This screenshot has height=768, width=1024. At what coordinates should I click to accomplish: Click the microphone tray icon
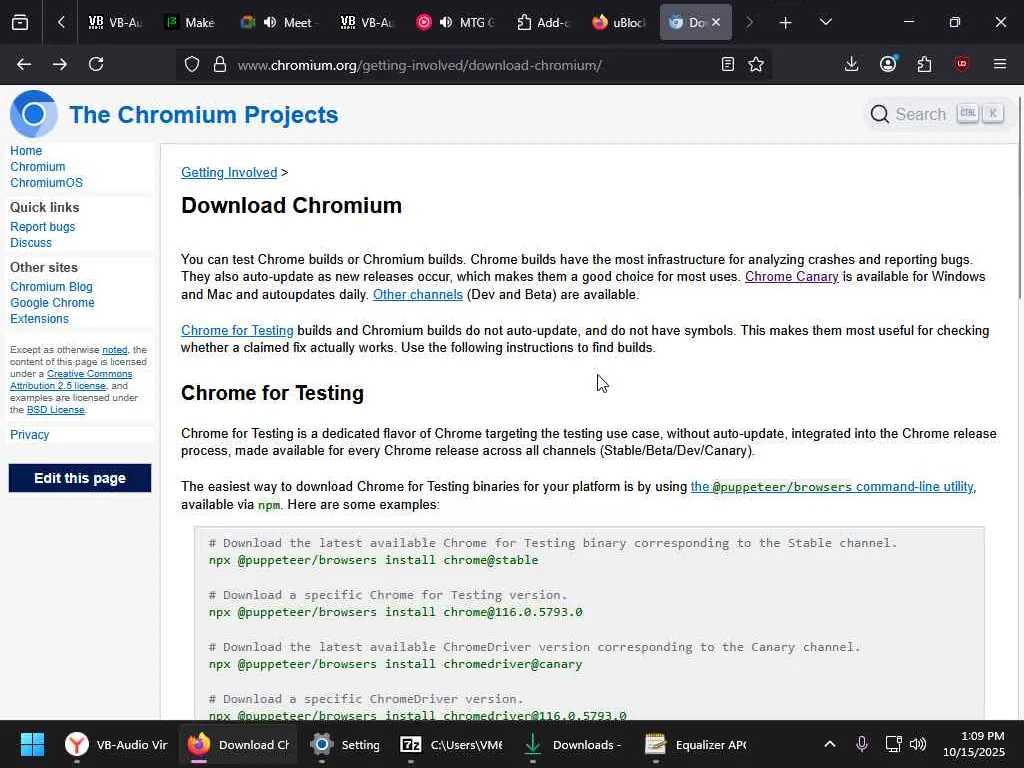click(862, 744)
